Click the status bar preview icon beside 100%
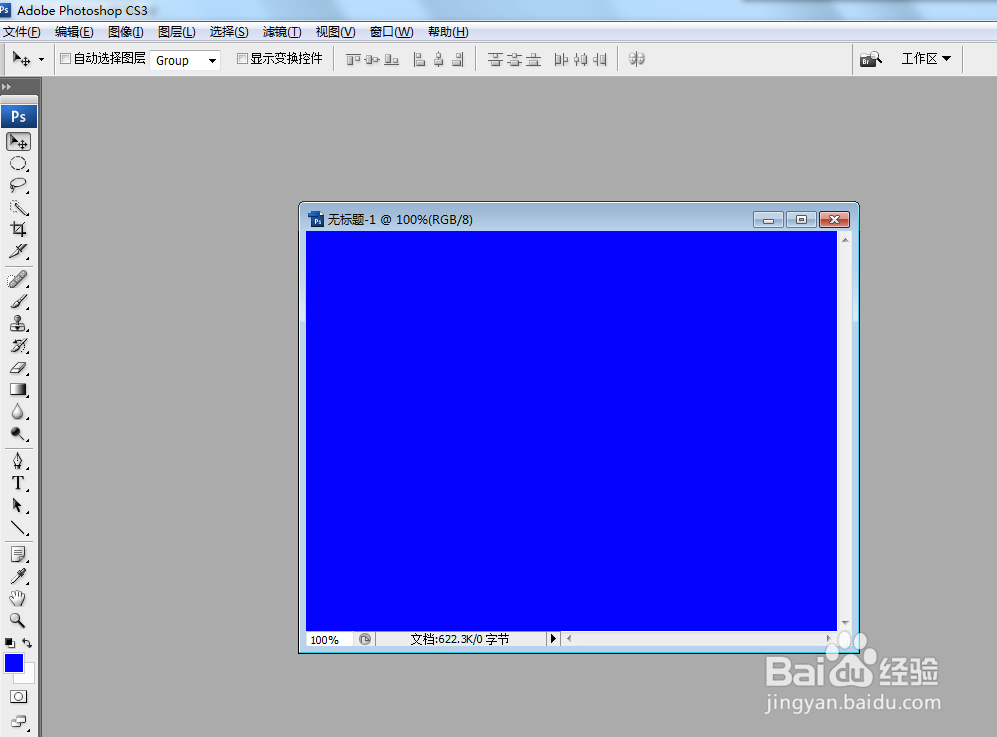Screen dimensions: 997x737 click(x=364, y=639)
